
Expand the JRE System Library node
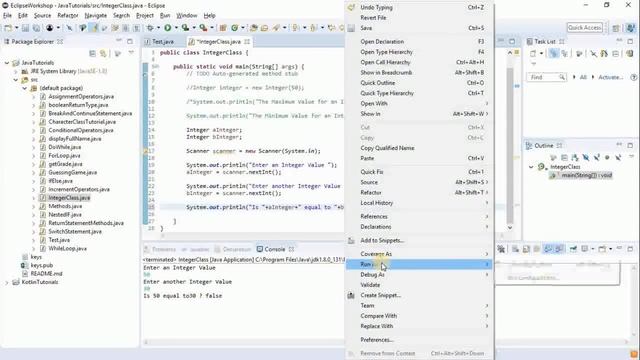16,71
